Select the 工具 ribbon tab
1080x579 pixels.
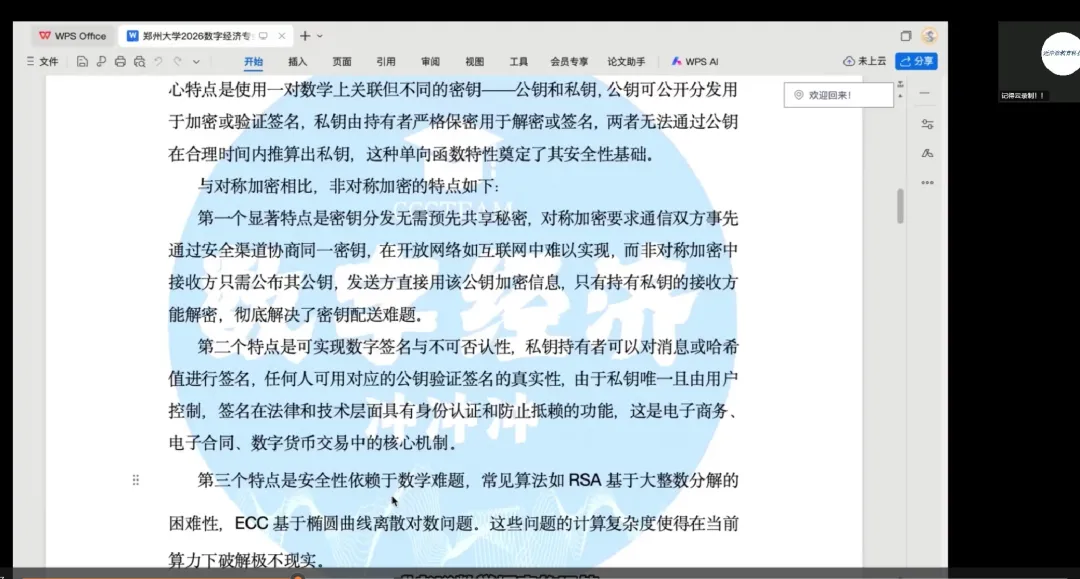pos(519,61)
